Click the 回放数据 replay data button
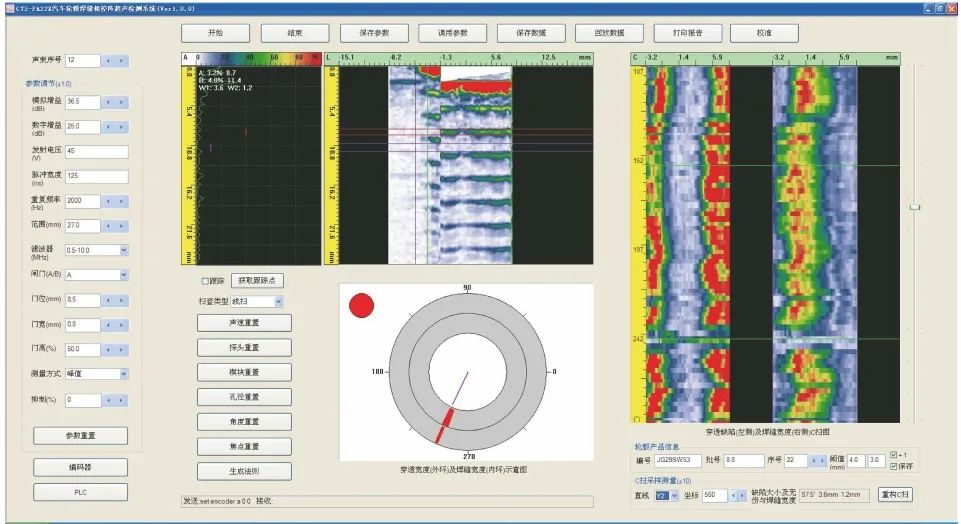961x524 pixels. pos(609,33)
